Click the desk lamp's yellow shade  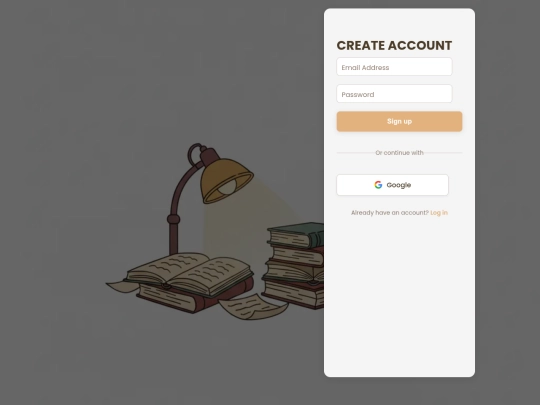coord(226,180)
